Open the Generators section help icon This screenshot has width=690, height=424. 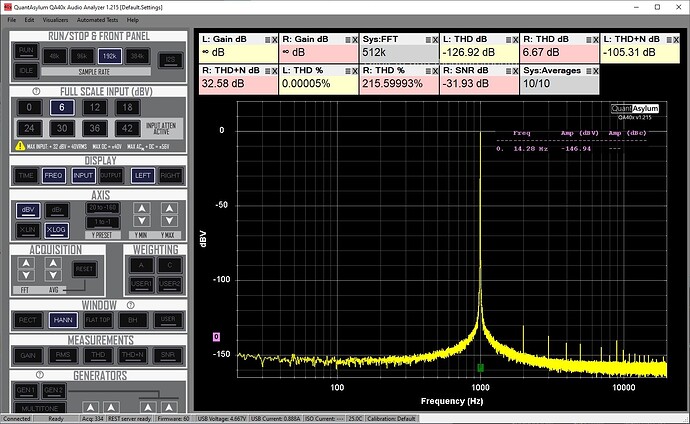(x=40, y=375)
